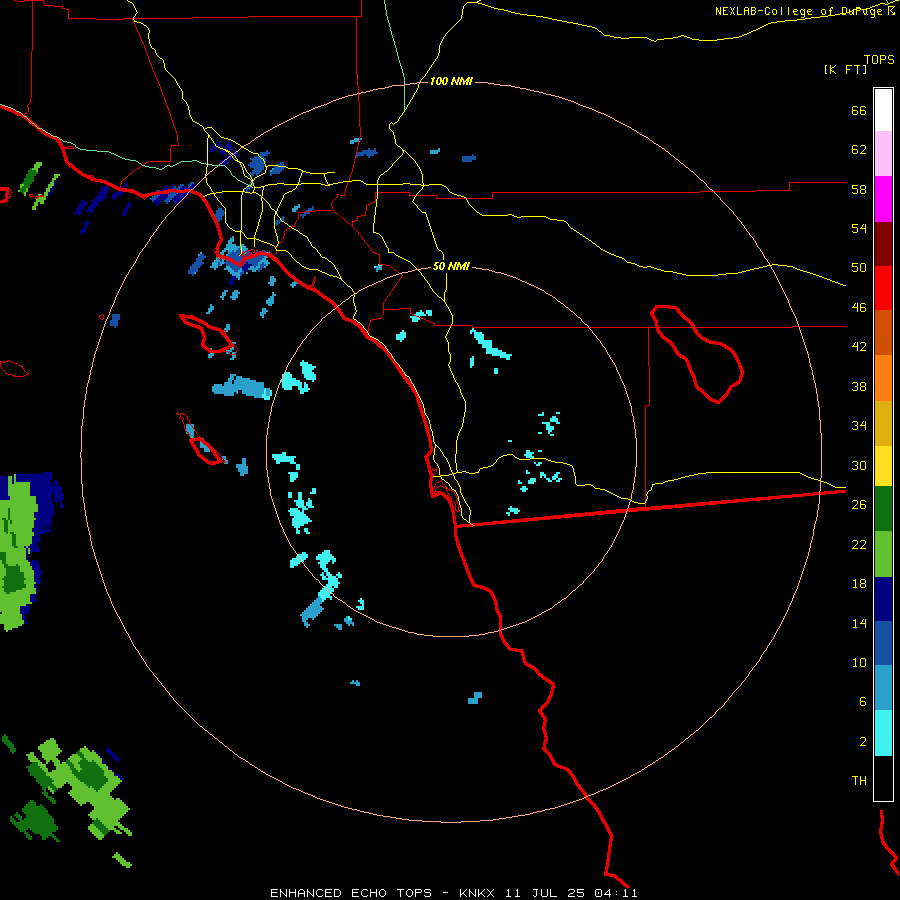
Task: Click the 66 legend value
Action: tap(859, 110)
